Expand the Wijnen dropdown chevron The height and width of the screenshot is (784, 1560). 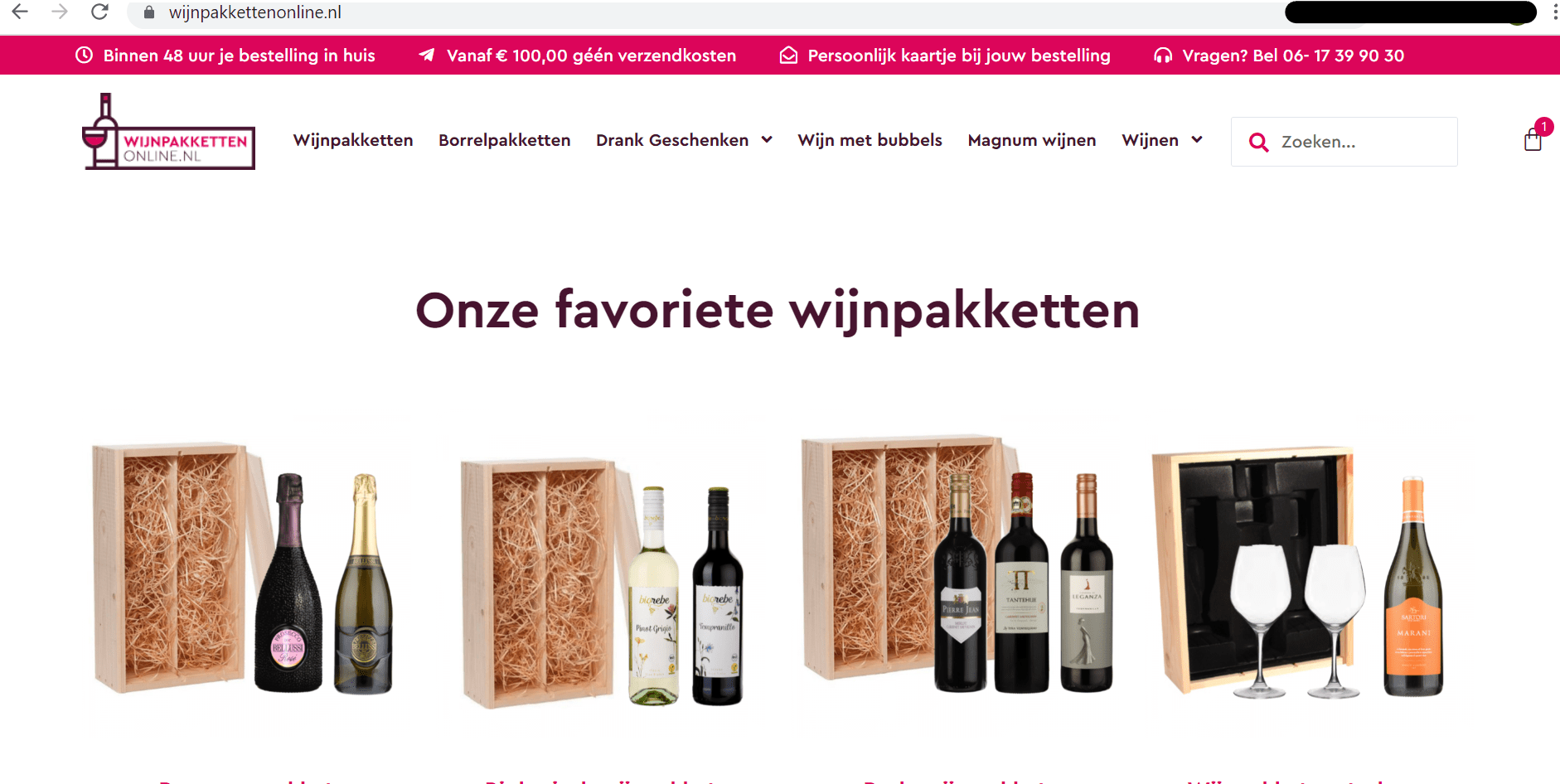pyautogui.click(x=1197, y=140)
